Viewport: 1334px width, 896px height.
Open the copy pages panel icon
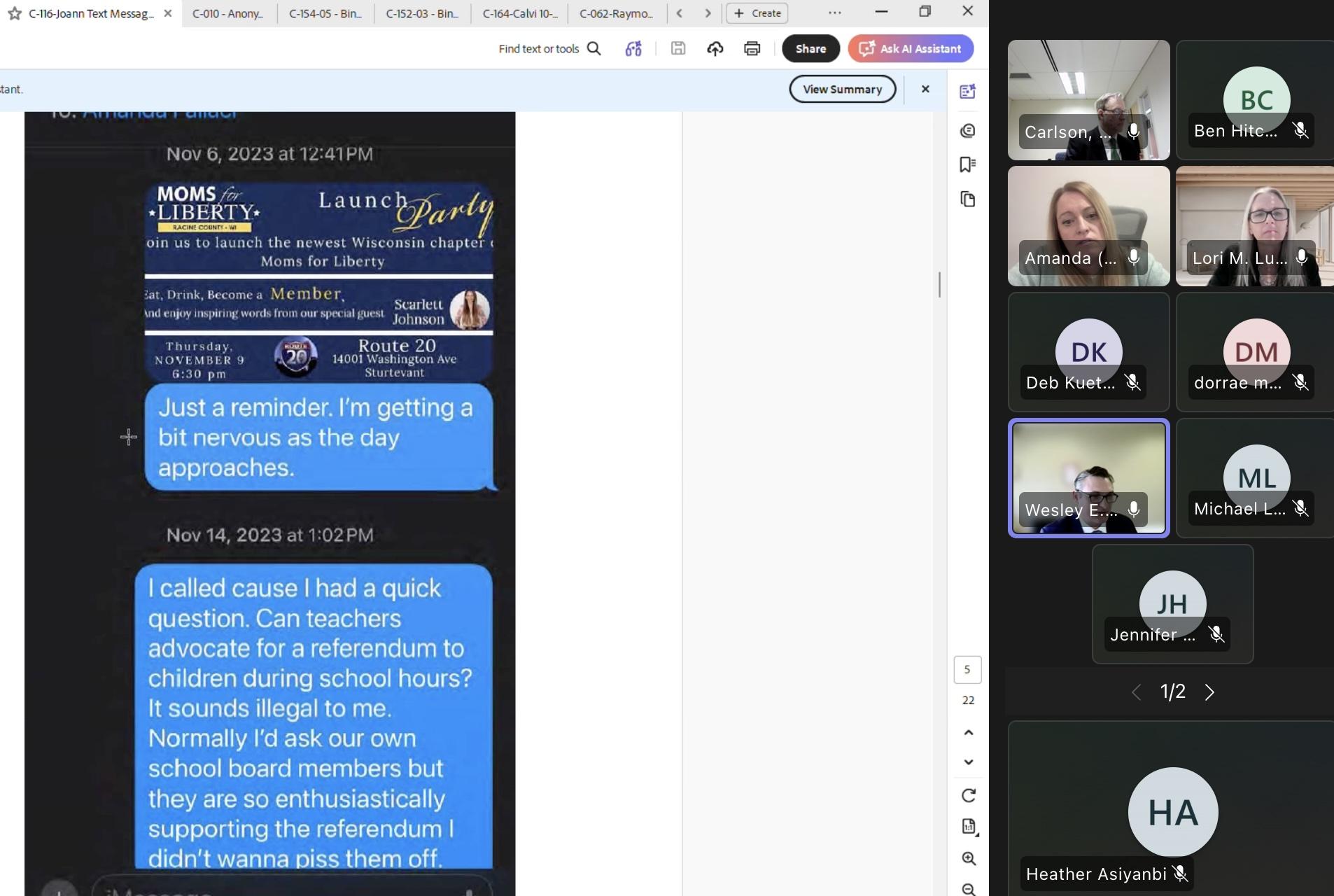click(967, 199)
